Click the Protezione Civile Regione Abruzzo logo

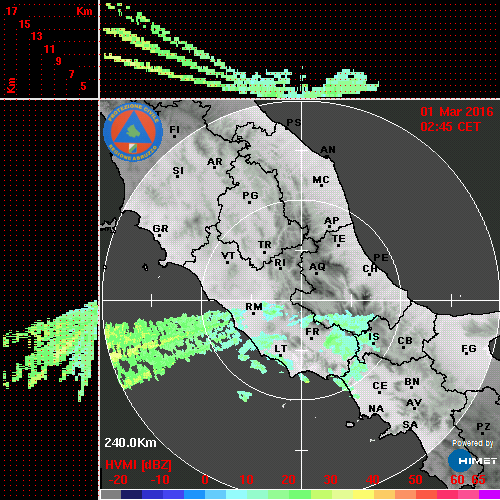click(133, 132)
